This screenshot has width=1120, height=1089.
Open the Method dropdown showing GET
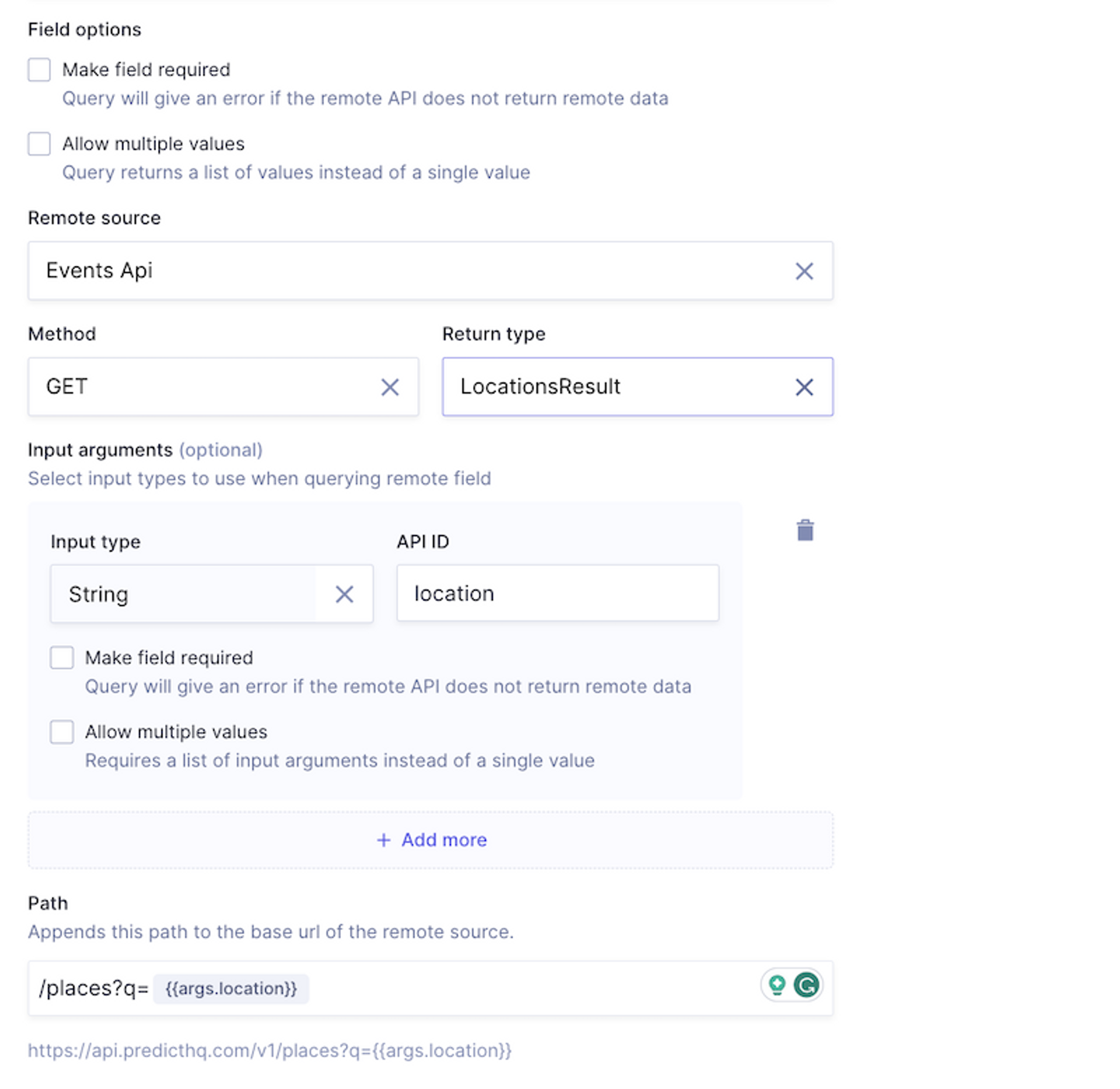click(200, 387)
